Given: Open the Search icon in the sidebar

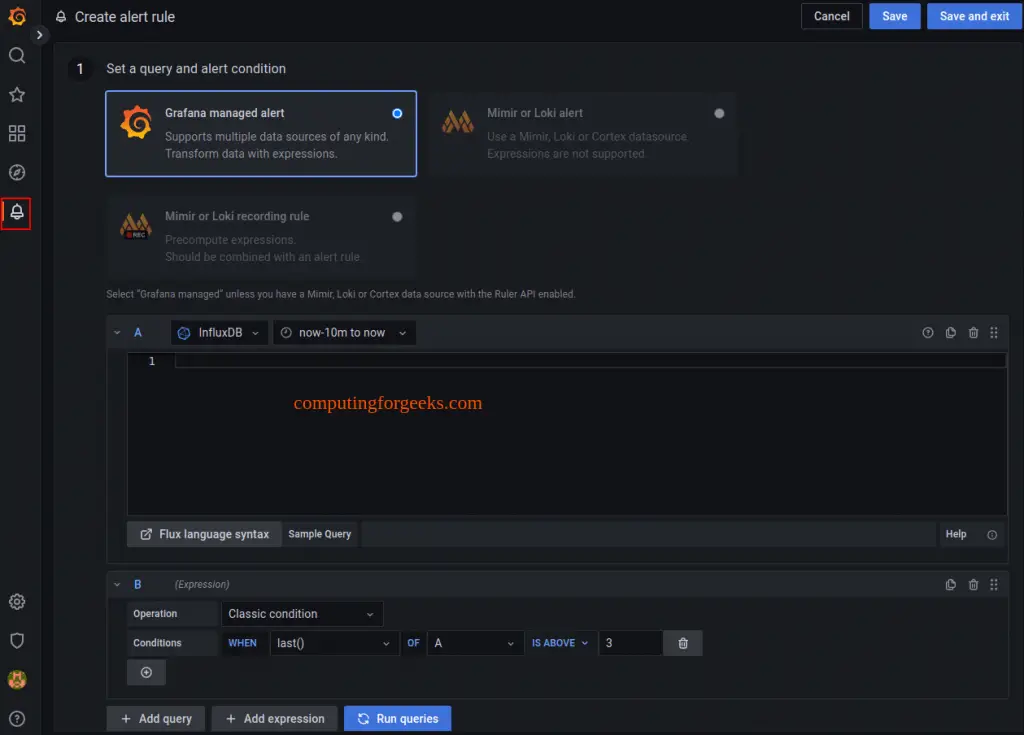Looking at the screenshot, I should pyautogui.click(x=17, y=56).
